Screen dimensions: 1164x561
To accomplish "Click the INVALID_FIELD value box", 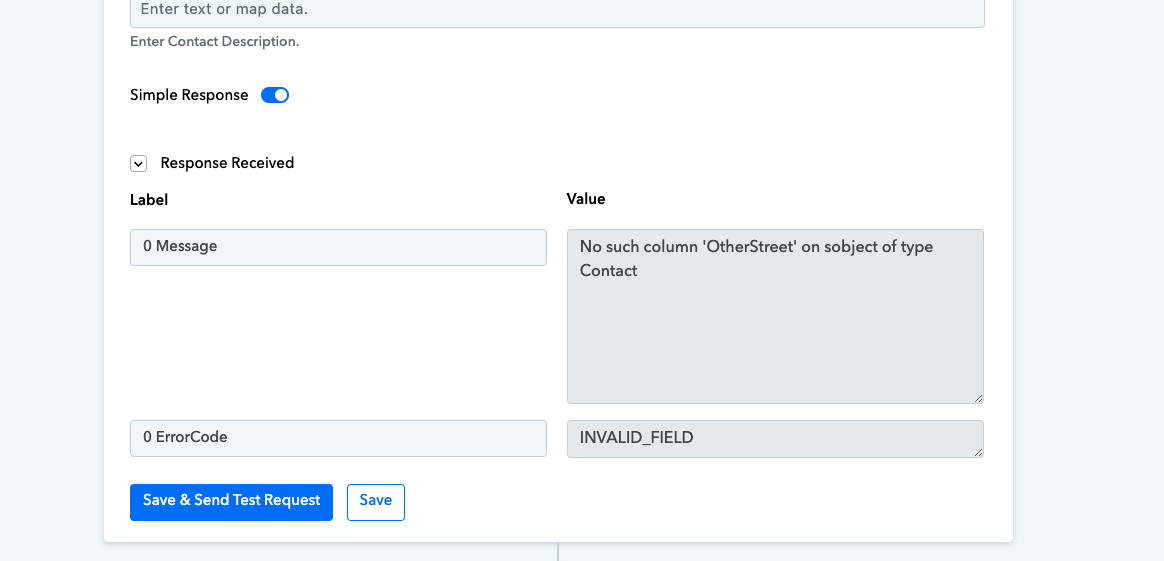I will (x=776, y=439).
